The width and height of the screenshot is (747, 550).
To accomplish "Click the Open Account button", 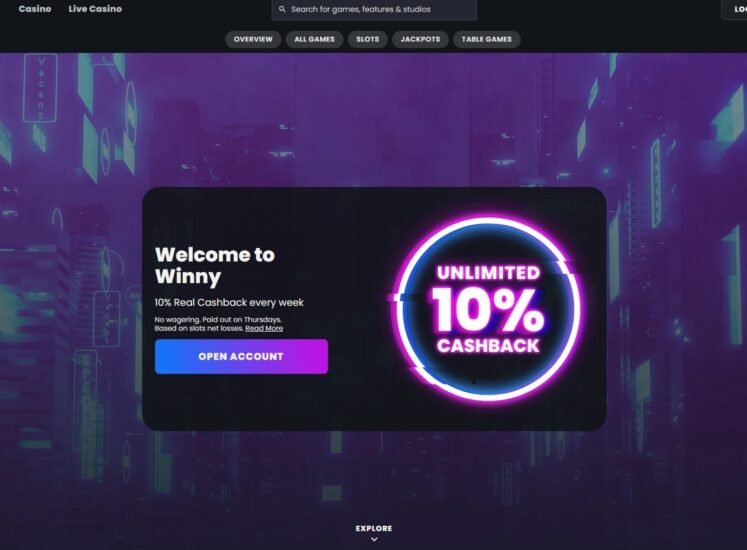I will [x=241, y=356].
